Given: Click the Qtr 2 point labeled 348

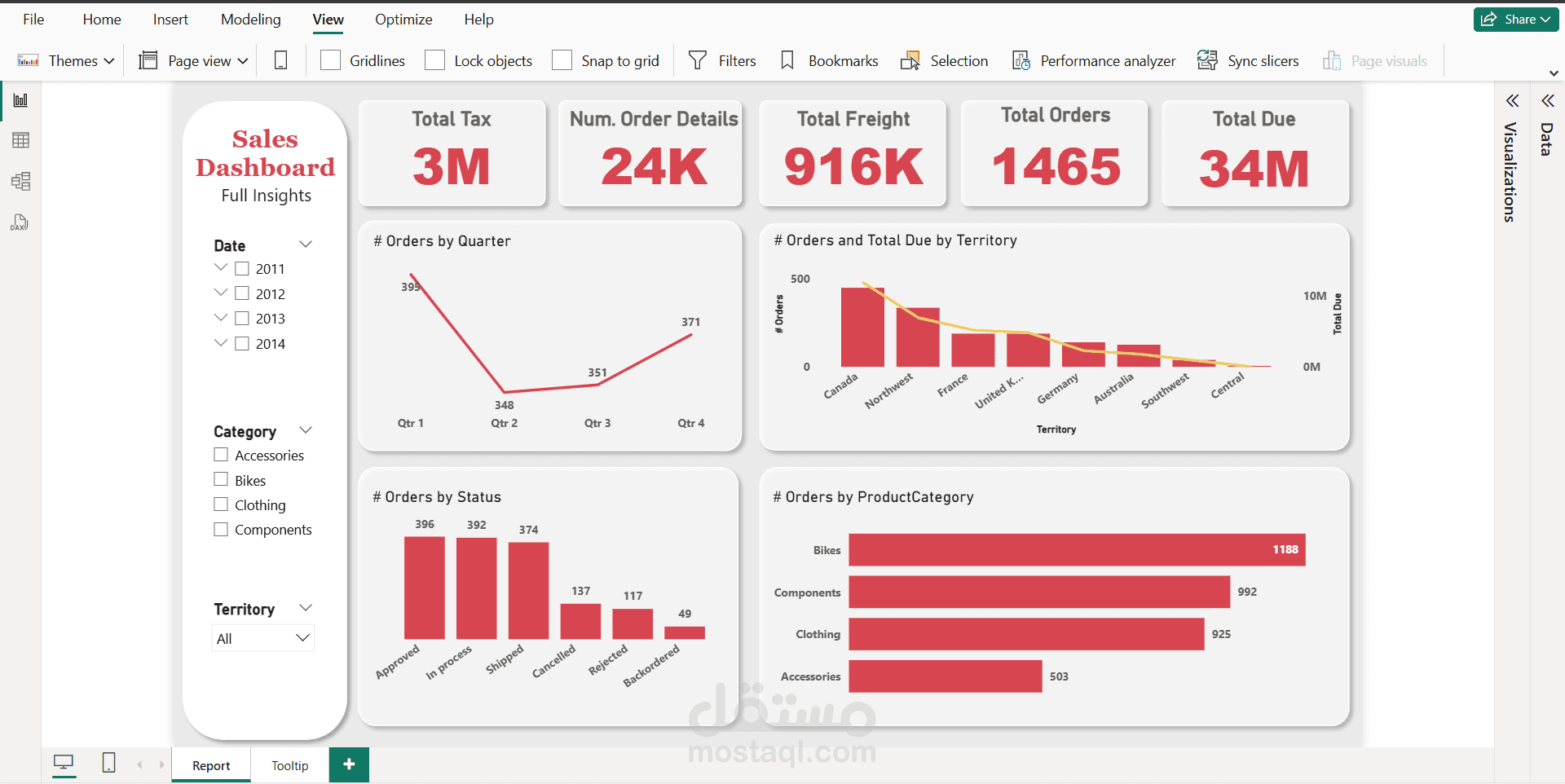Looking at the screenshot, I should coord(505,392).
